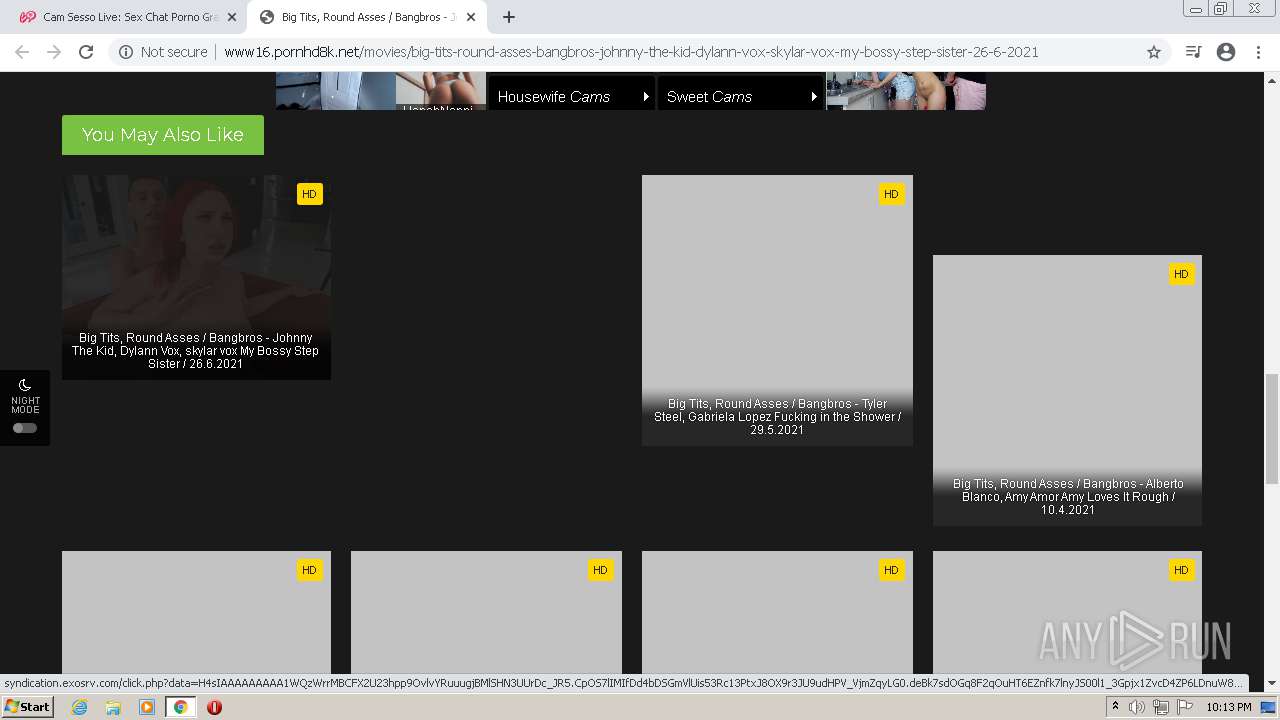Viewport: 1280px width, 720px height.
Task: Open the media control icon in toolbar
Action: click(1193, 52)
